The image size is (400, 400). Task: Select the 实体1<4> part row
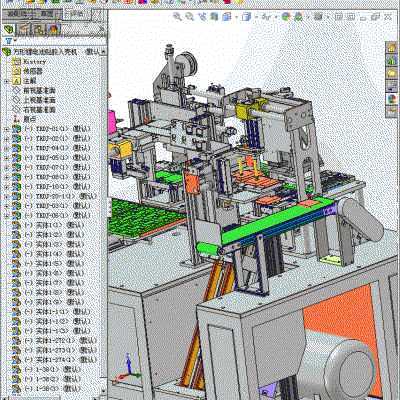click(48, 254)
